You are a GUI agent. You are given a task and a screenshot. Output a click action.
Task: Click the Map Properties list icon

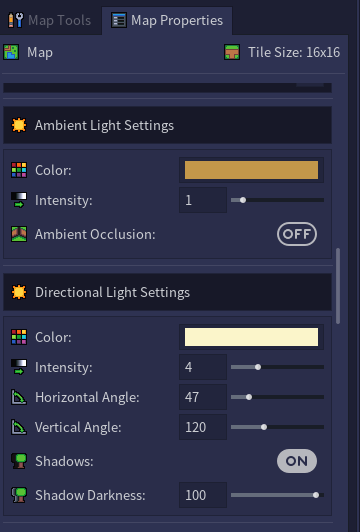[x=119, y=20]
